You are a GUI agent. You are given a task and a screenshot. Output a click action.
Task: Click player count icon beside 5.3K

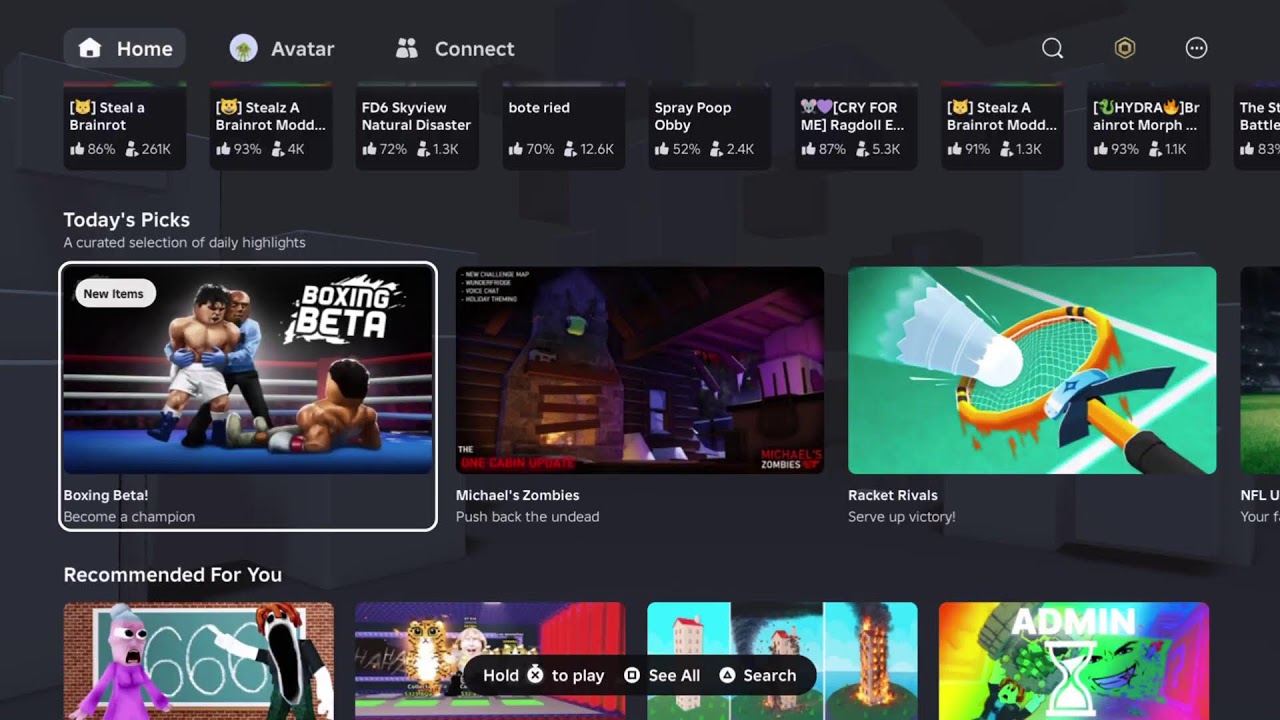click(862, 149)
